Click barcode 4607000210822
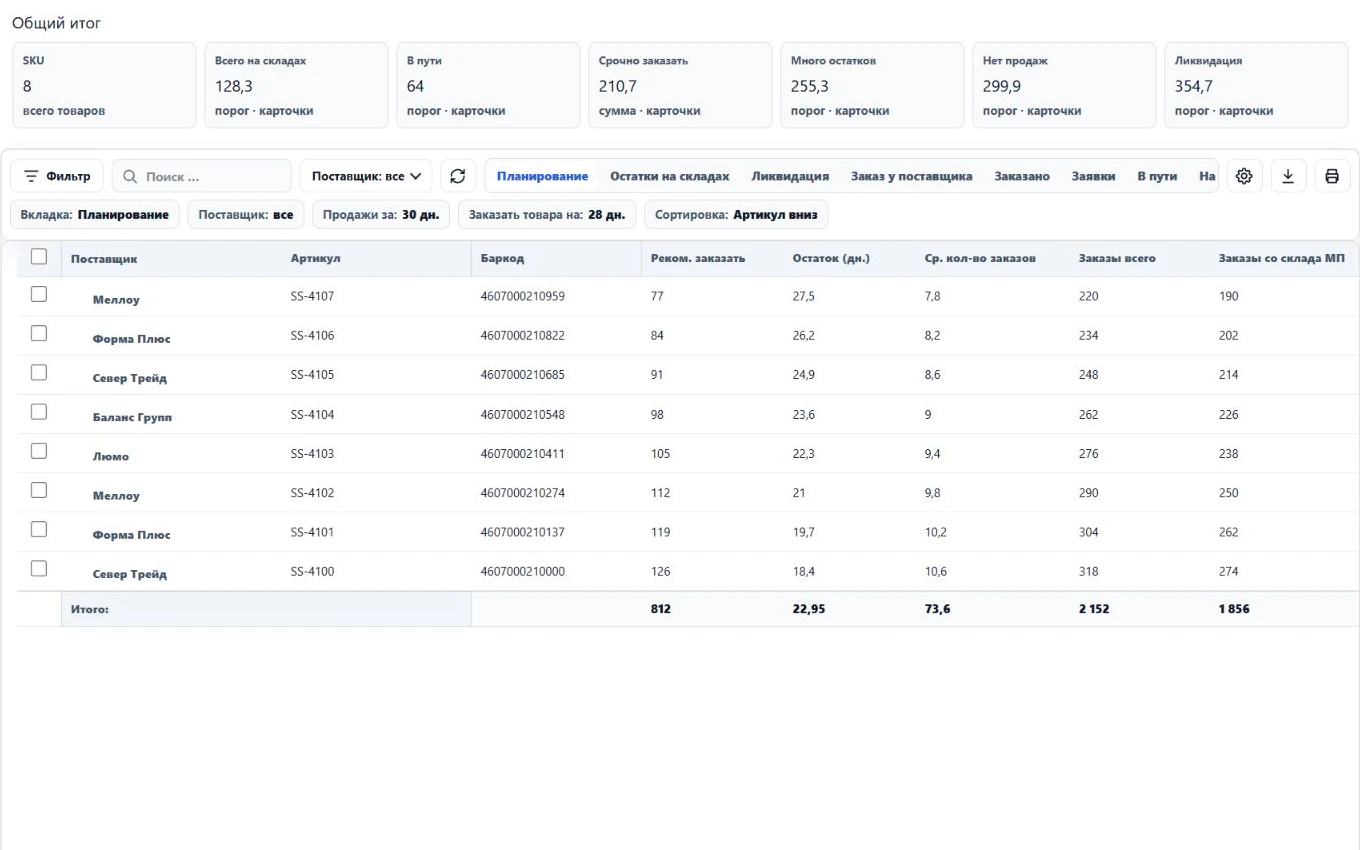Image resolution: width=1360 pixels, height=850 pixels. (522, 335)
